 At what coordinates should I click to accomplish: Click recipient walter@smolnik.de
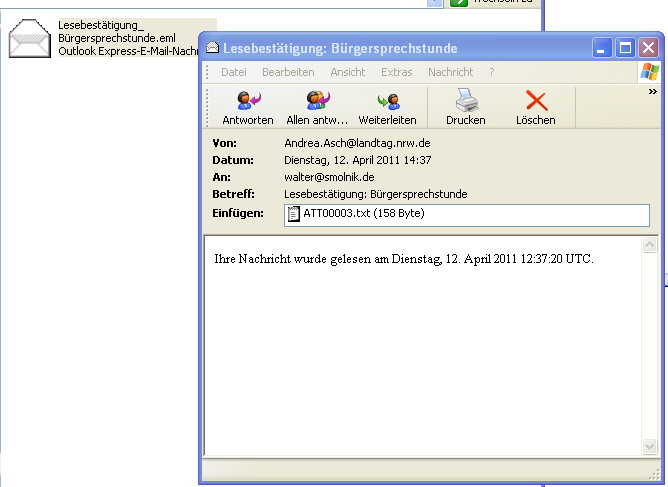tap(329, 177)
